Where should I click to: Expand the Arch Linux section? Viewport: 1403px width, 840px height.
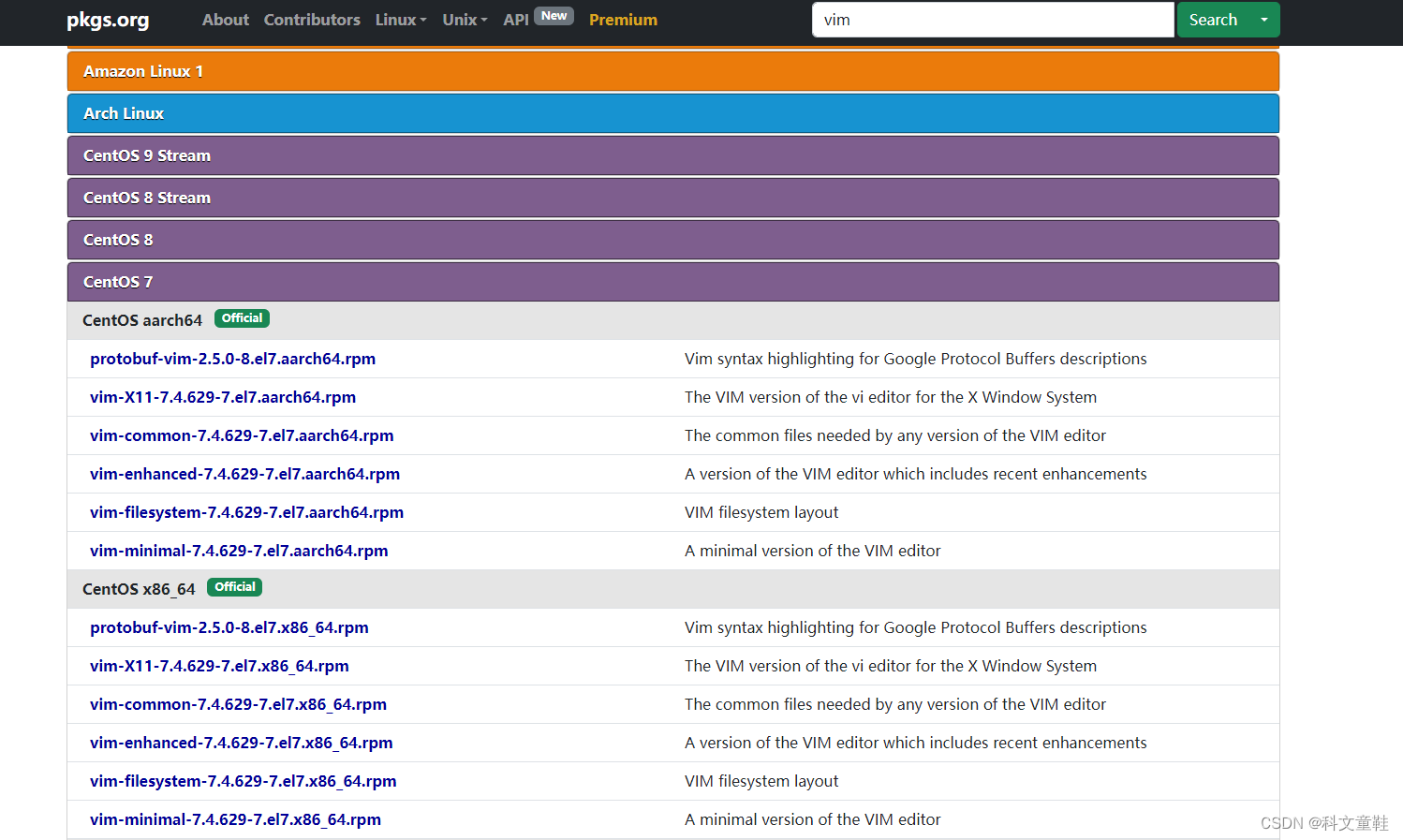pyautogui.click(x=673, y=113)
